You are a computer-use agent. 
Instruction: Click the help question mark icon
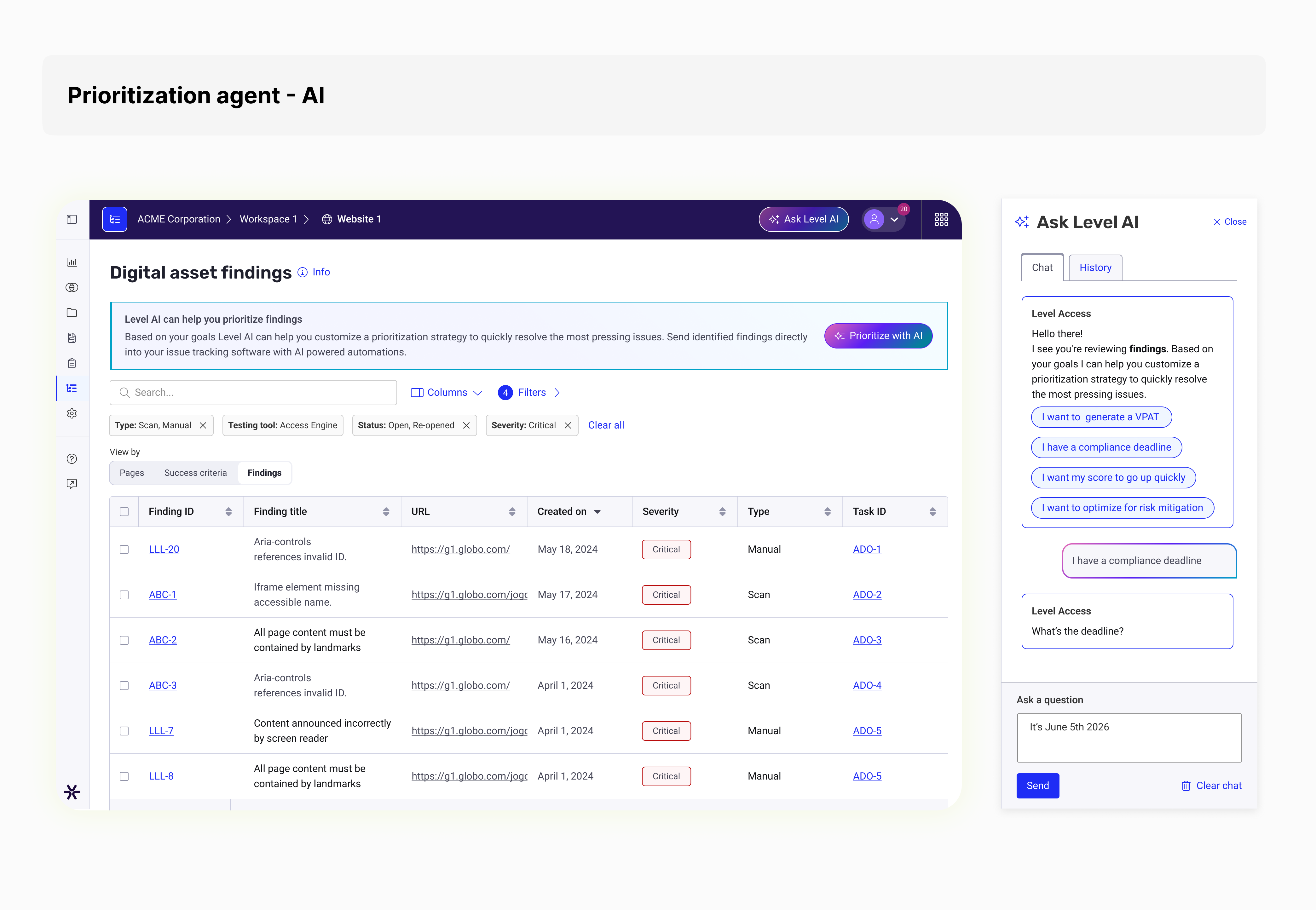pyautogui.click(x=72, y=459)
